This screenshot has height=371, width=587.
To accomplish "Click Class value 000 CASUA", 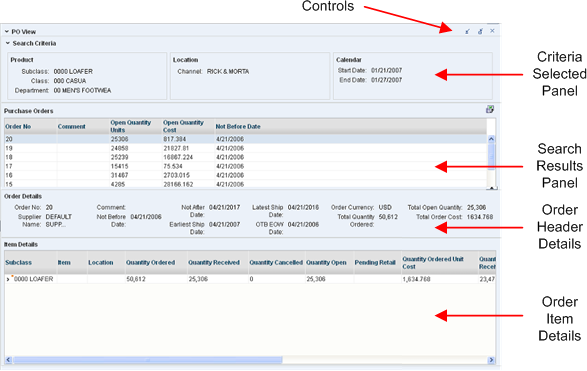I will (70, 81).
